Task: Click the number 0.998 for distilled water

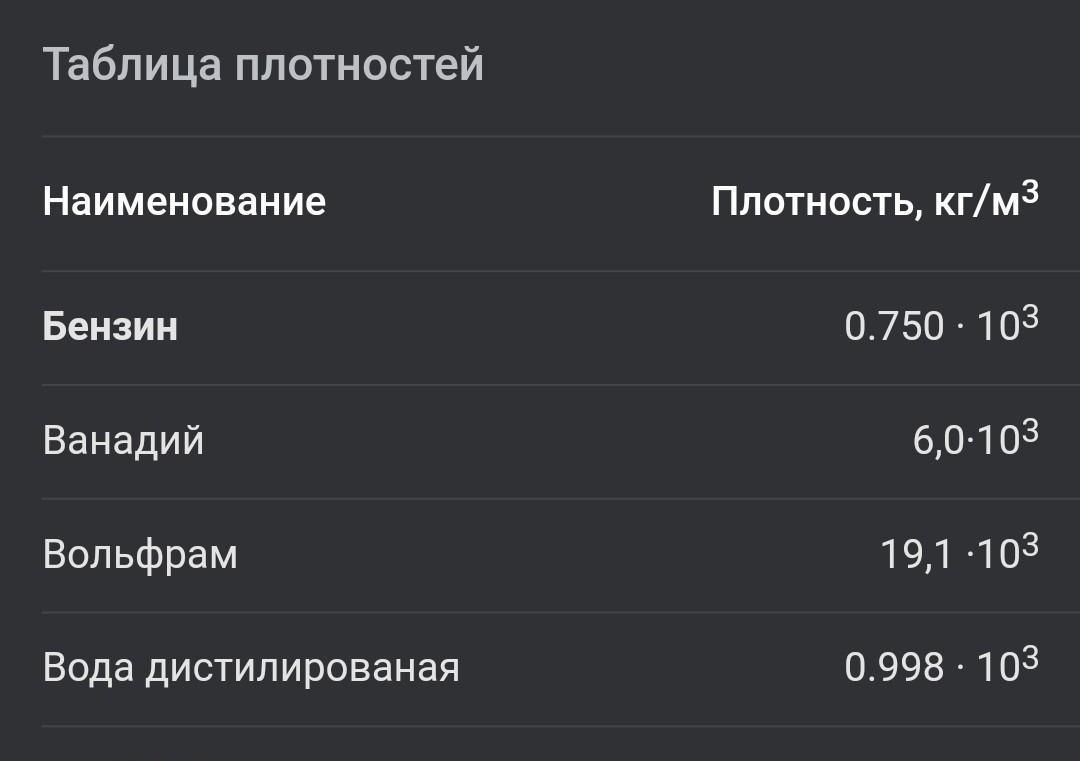Action: click(x=894, y=668)
